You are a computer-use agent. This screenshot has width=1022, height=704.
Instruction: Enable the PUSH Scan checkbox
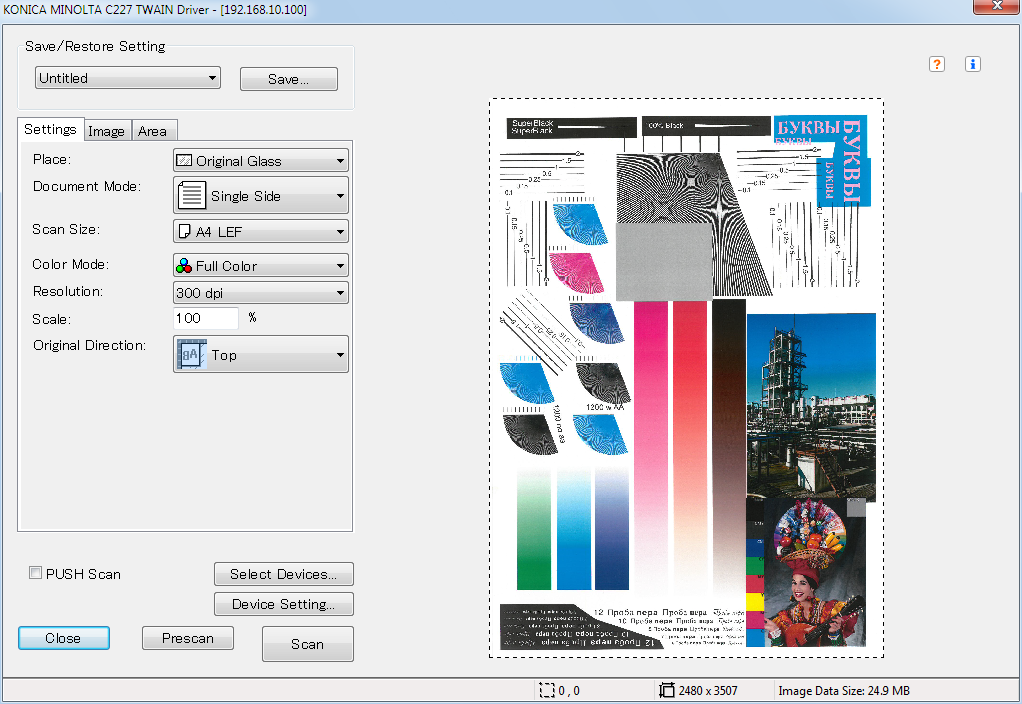coord(36,573)
